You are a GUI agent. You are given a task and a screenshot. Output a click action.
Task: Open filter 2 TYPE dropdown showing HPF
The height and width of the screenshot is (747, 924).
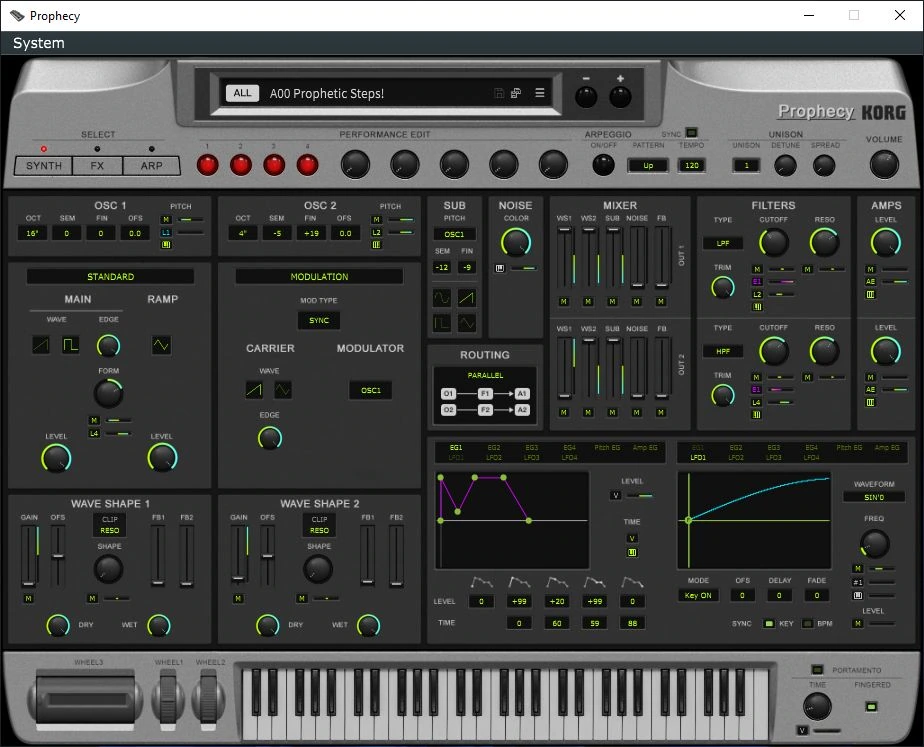coord(723,351)
